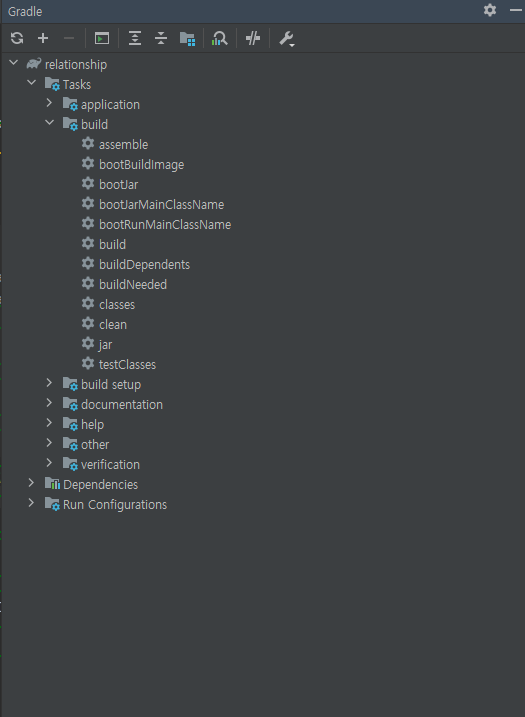Image resolution: width=525 pixels, height=717 pixels.
Task: Click gear icon beside bootRunMainClassName
Action: 88,224
